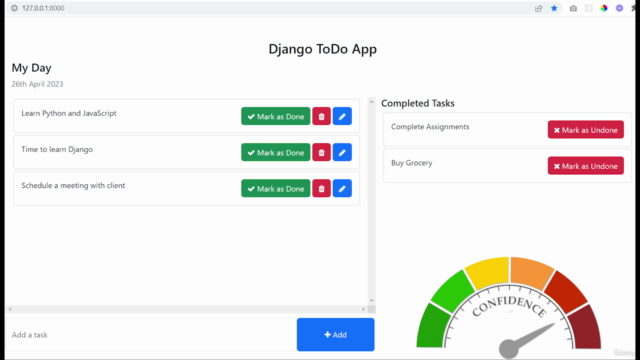Viewport: 640px width, 360px height.
Task: Click the horizontal scrollbar right arrow
Action: coord(363,309)
